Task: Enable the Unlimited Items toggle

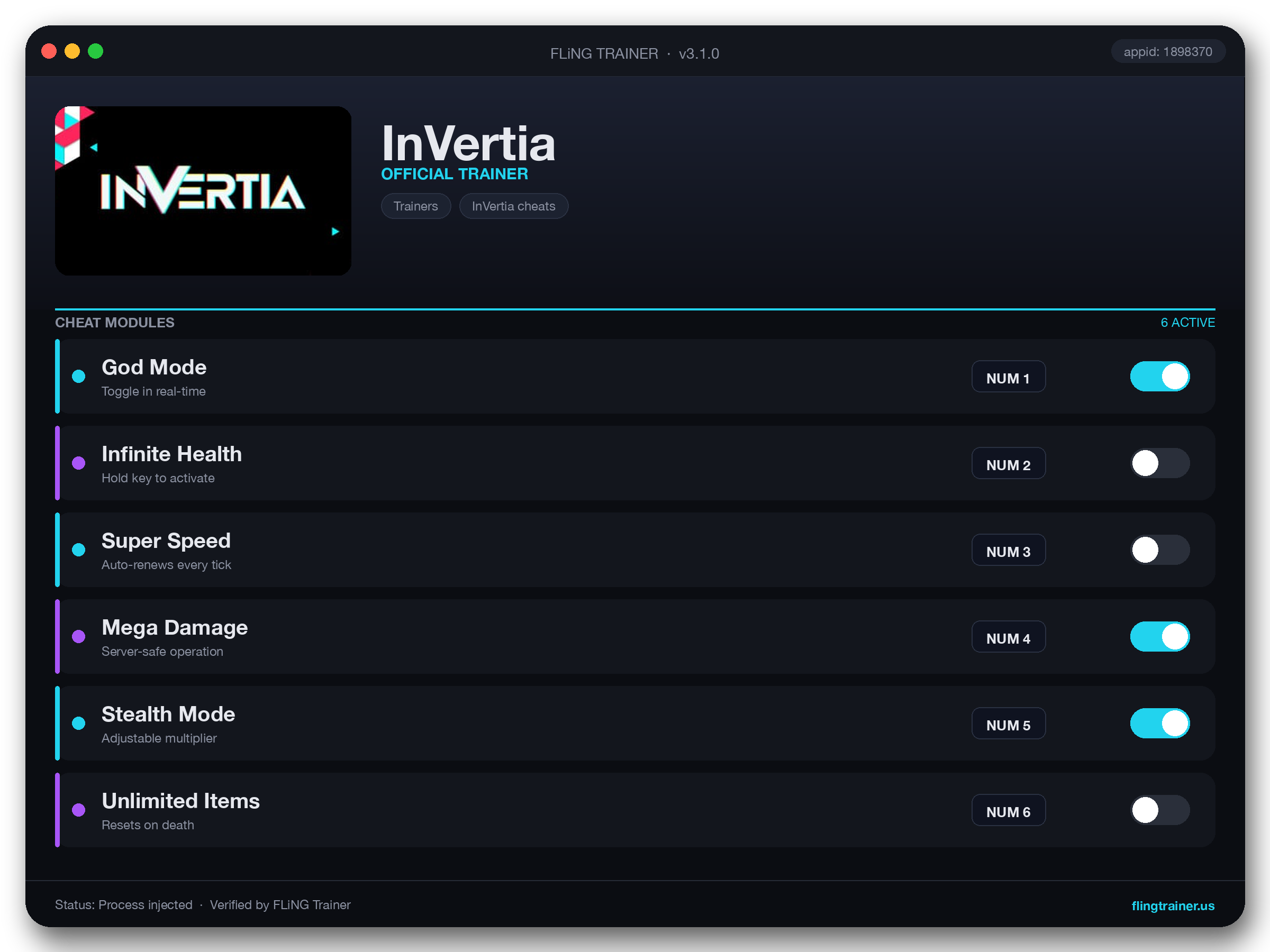Action: (1160, 810)
